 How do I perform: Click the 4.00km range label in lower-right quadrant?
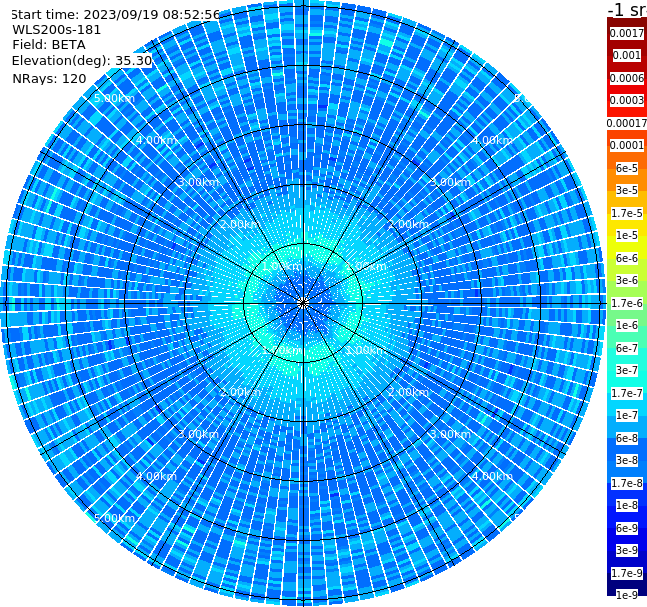[x=492, y=476]
